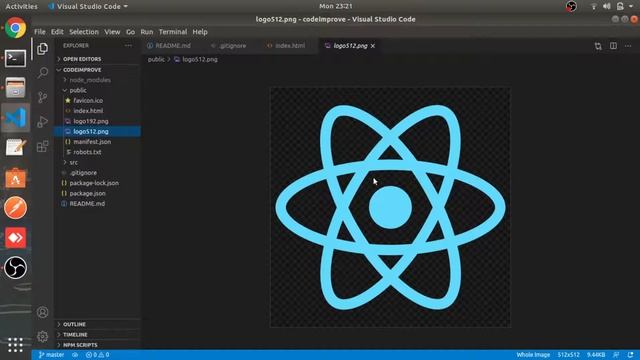640x360 pixels.
Task: Open the Search view in activity bar
Action: (42, 73)
